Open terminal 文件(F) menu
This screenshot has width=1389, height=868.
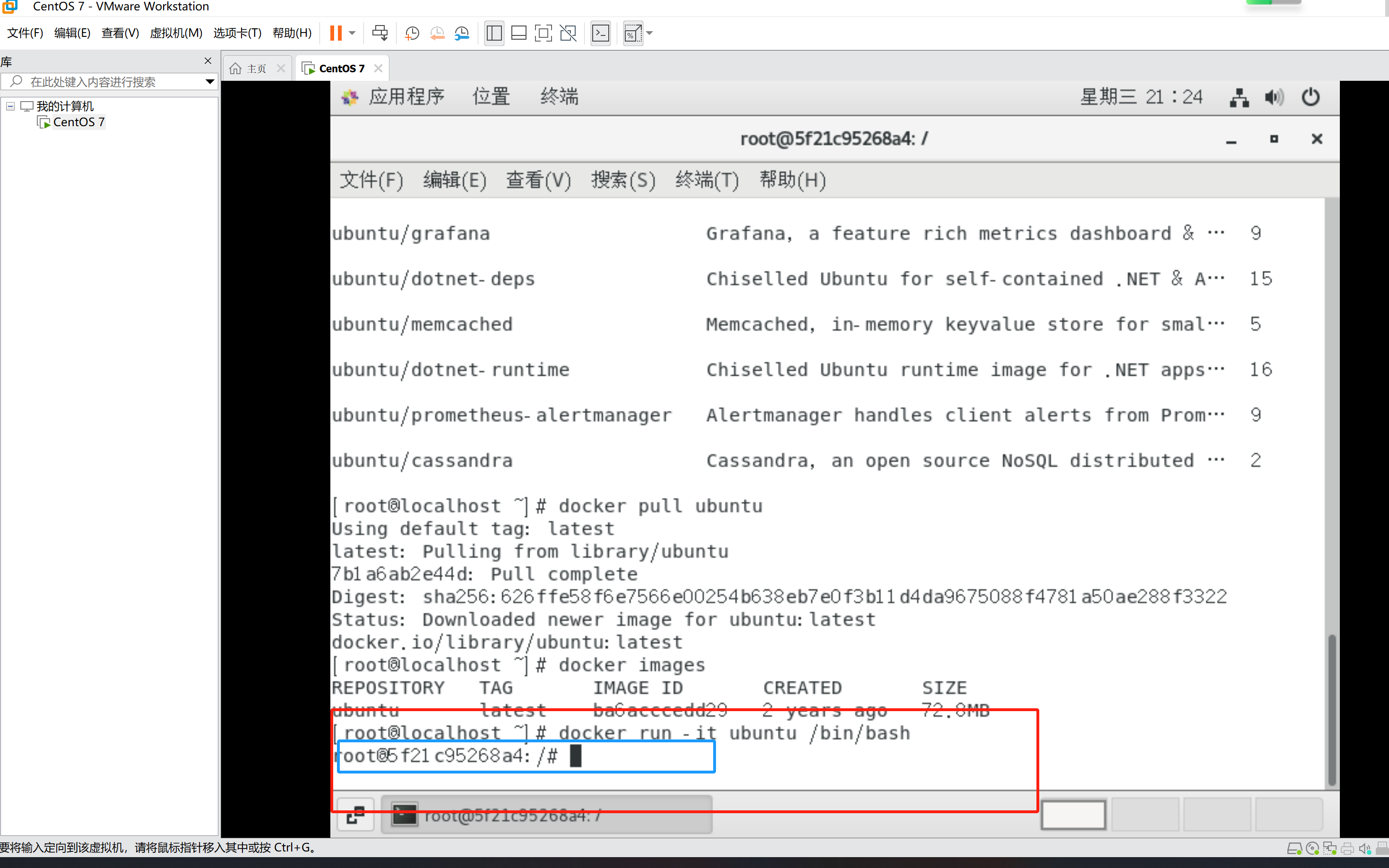point(371,180)
